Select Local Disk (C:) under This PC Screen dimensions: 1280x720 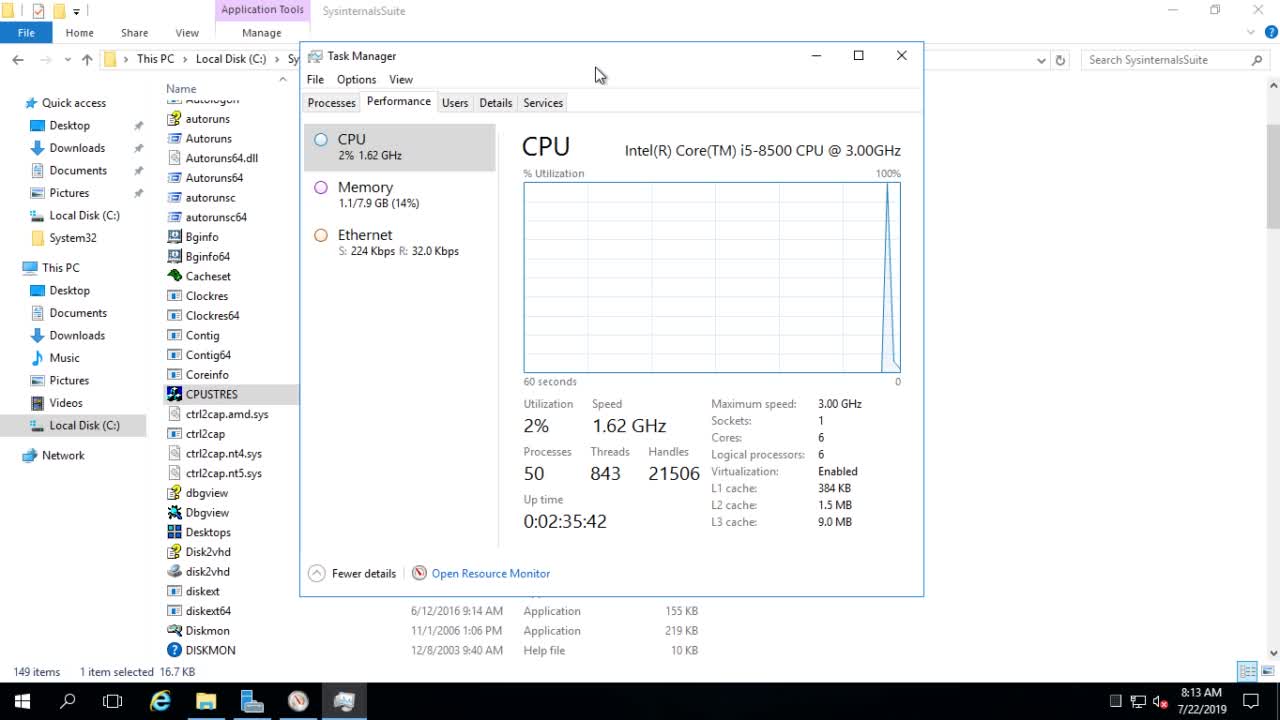pos(84,425)
